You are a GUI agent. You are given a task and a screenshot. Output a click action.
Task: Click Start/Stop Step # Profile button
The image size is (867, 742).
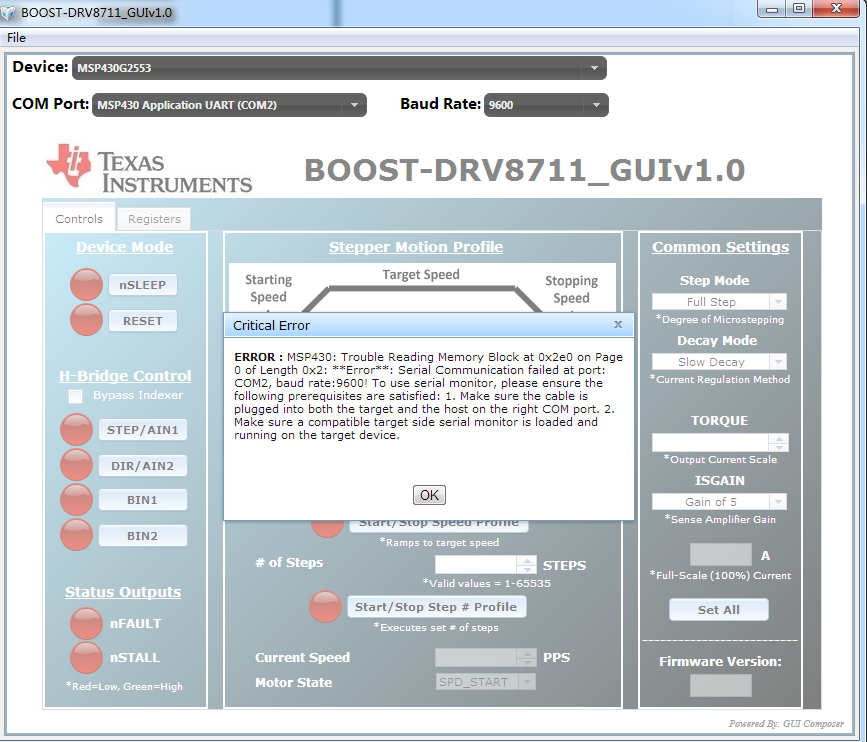[436, 607]
